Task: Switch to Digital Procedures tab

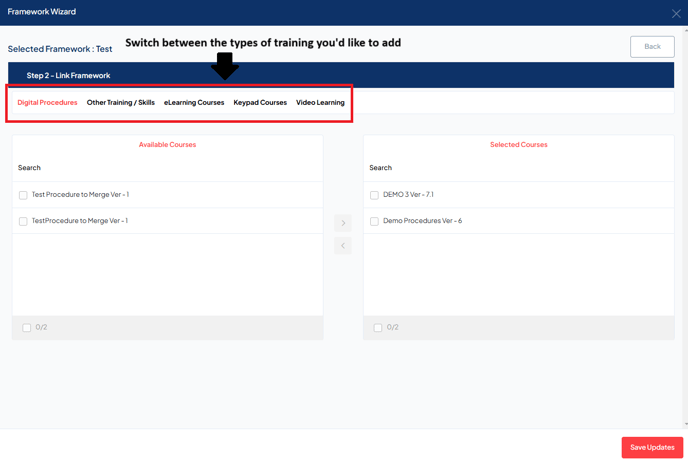Action: pos(47,102)
